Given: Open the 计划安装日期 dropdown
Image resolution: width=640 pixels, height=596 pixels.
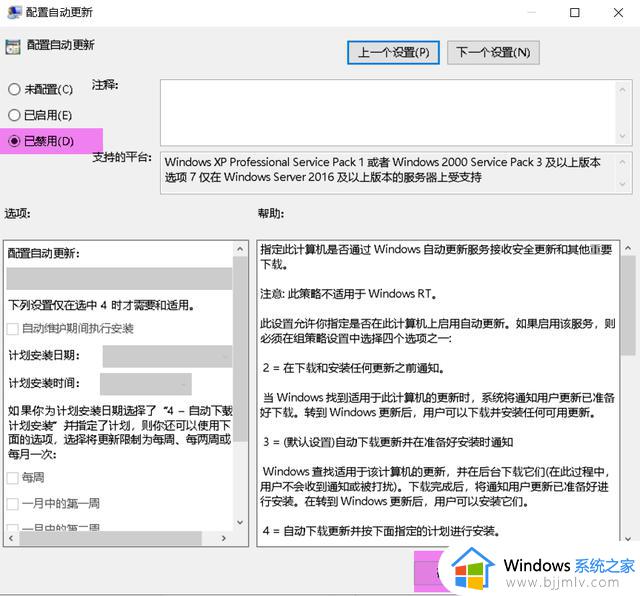Looking at the screenshot, I should pyautogui.click(x=167, y=356).
